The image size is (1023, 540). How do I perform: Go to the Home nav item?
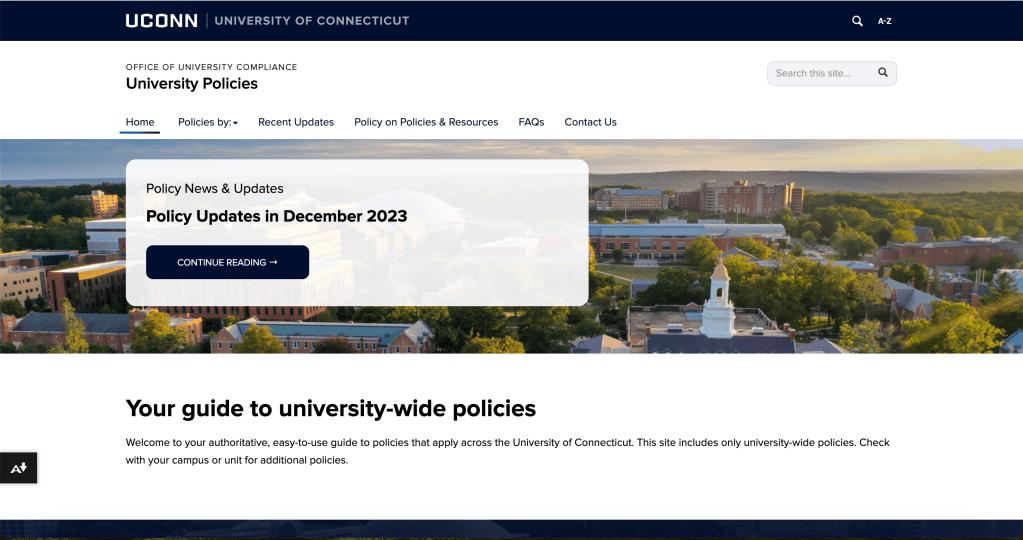tap(140, 122)
